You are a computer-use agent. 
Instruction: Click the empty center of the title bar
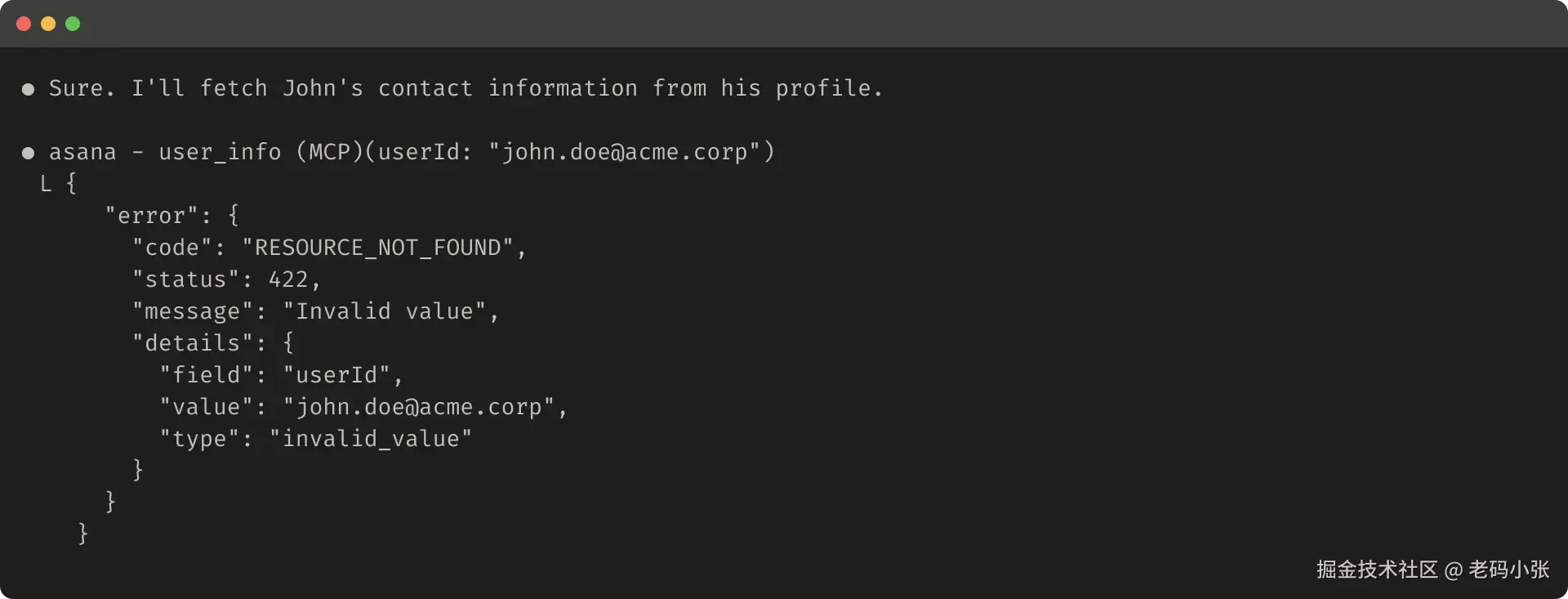pos(784,24)
